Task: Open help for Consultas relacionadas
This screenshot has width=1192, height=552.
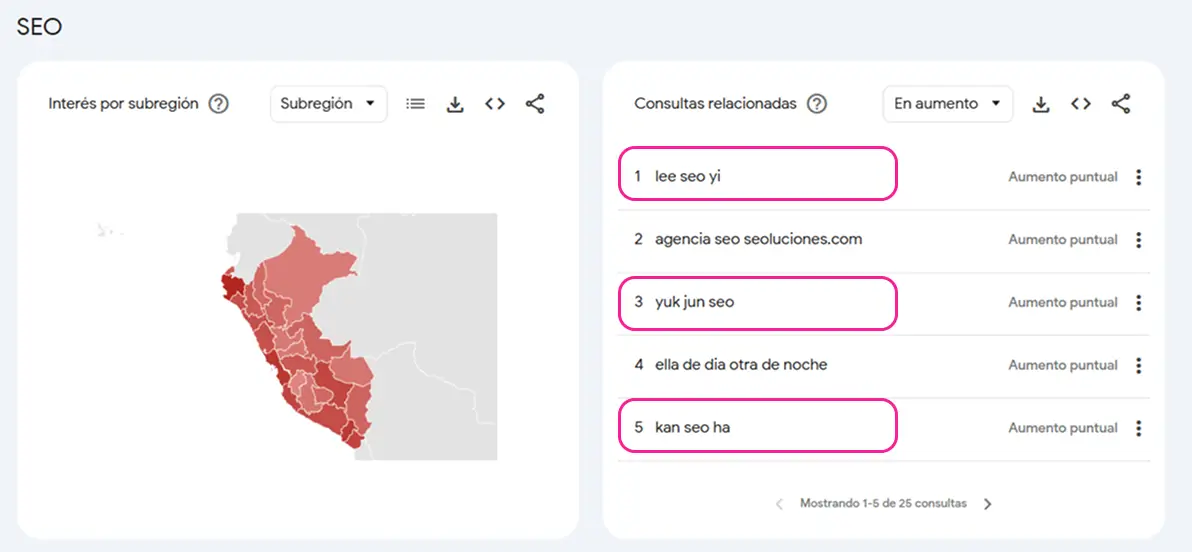Action: click(816, 104)
